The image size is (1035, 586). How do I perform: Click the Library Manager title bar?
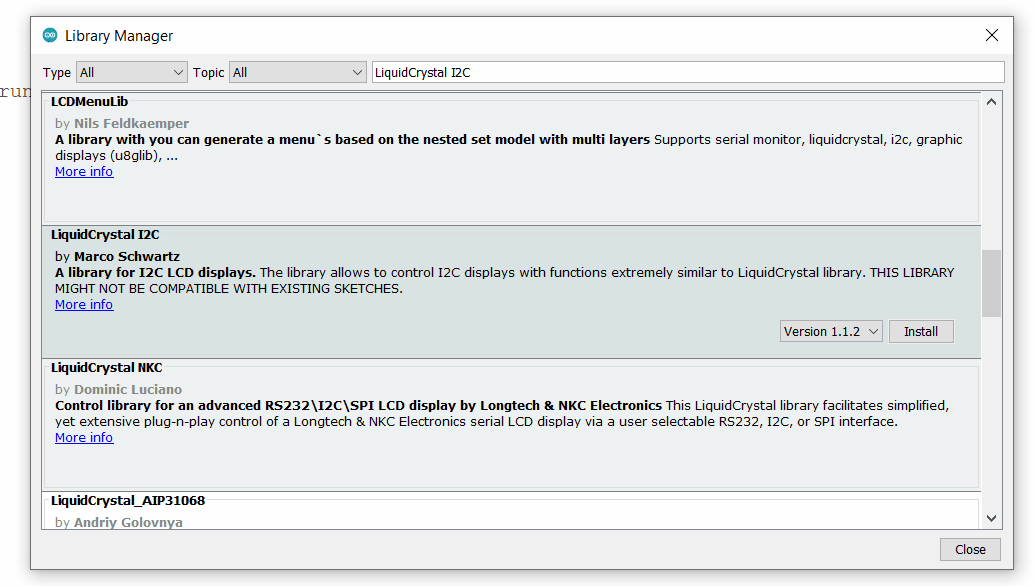click(500, 36)
